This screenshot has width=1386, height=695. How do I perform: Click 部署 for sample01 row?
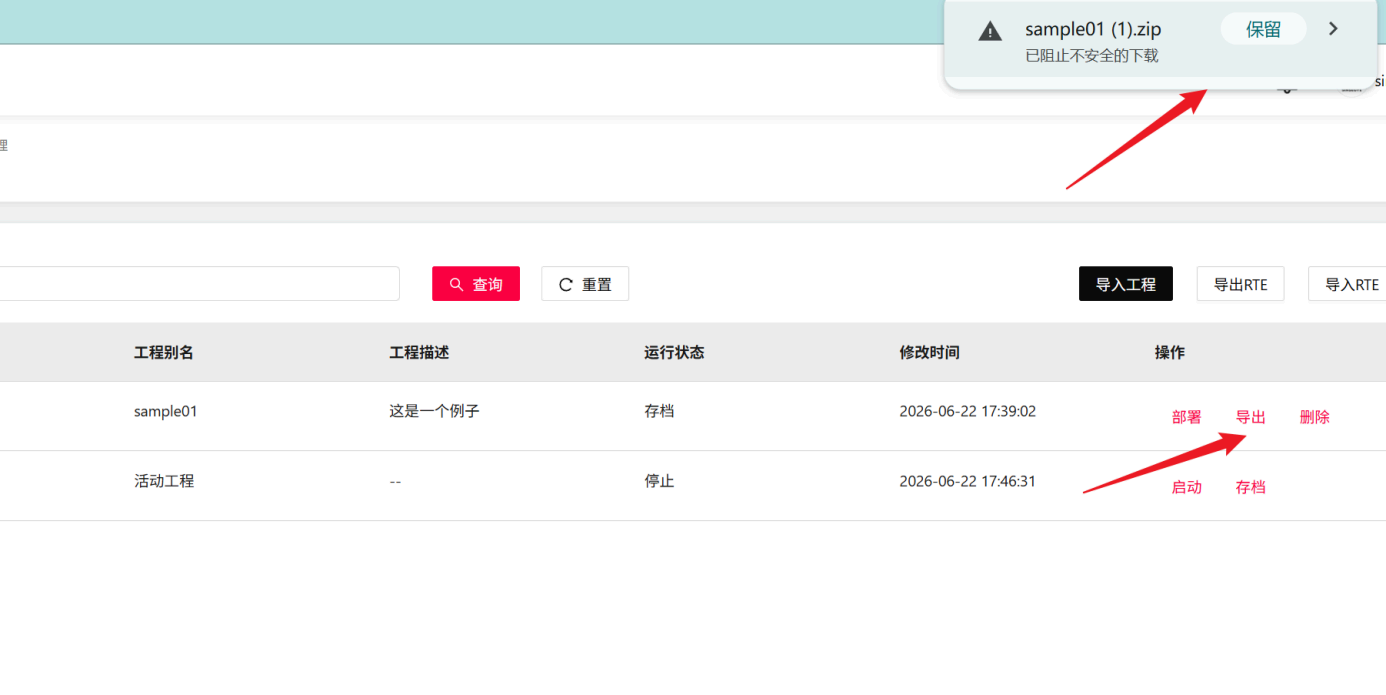[x=1187, y=417]
